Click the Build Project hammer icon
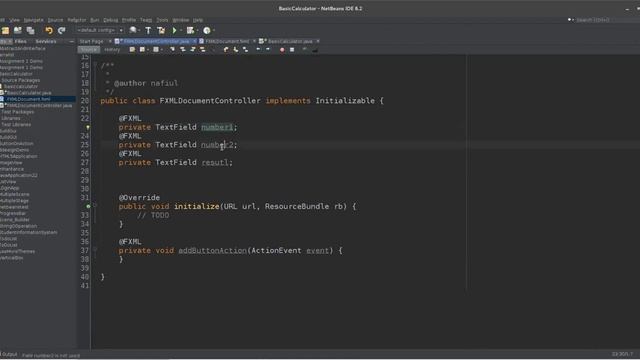640x360 pixels. 148,31
